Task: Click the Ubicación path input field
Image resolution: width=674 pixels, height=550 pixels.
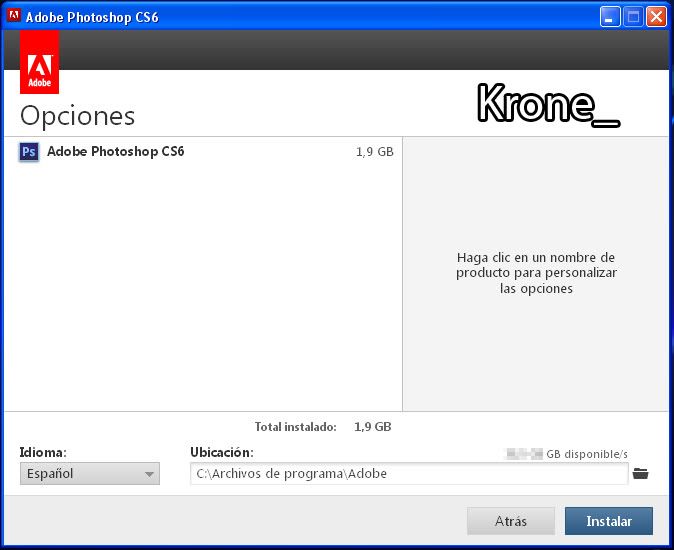Action: [x=409, y=474]
